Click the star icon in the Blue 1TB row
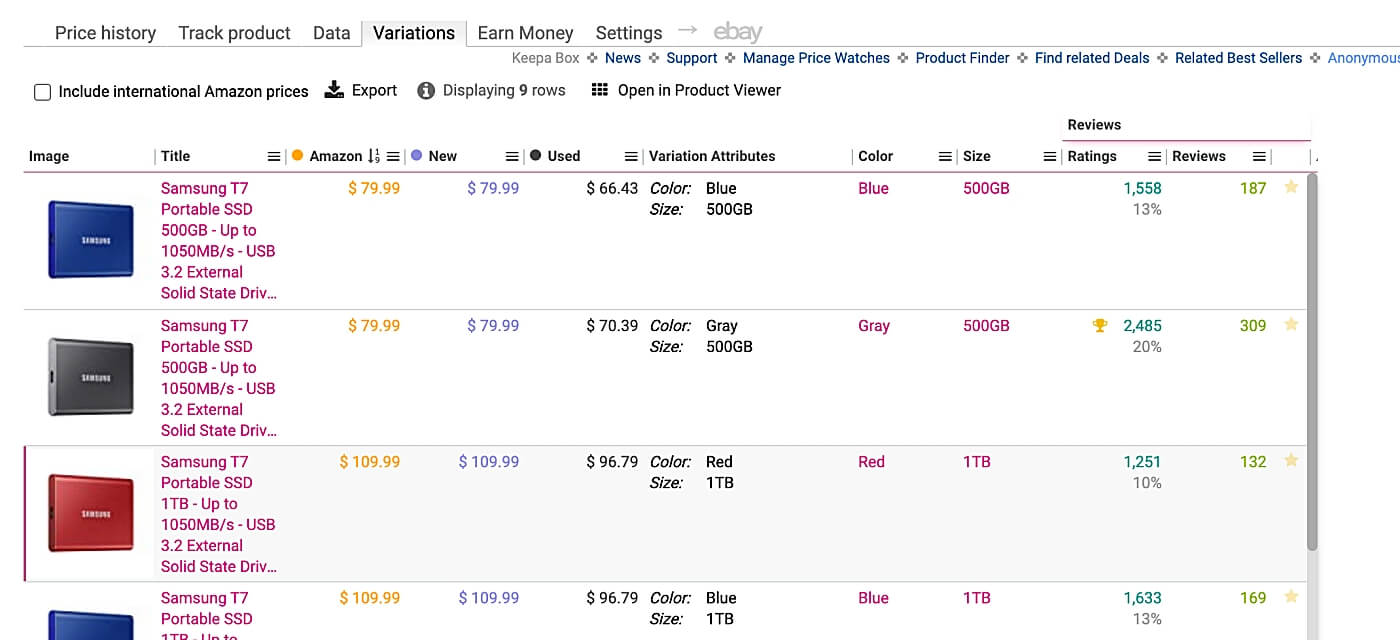This screenshot has height=640, width=1400. (x=1291, y=596)
